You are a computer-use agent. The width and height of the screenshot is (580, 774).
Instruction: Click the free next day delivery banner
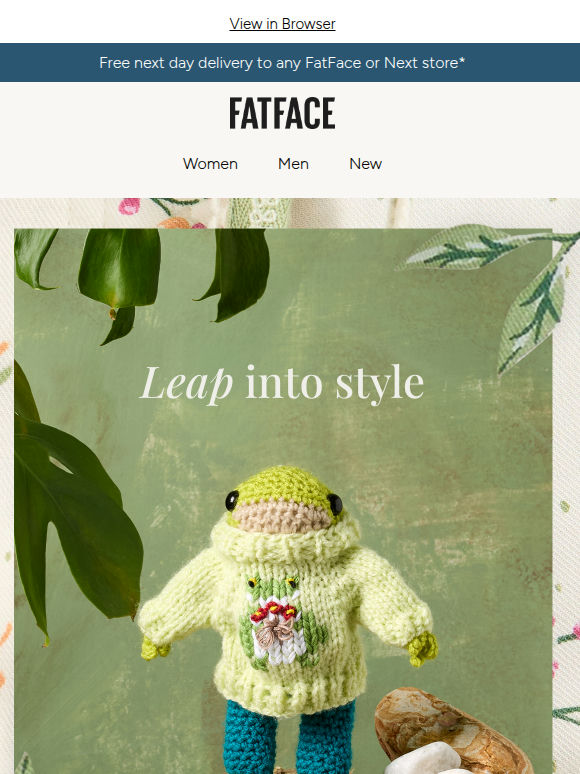[290, 63]
